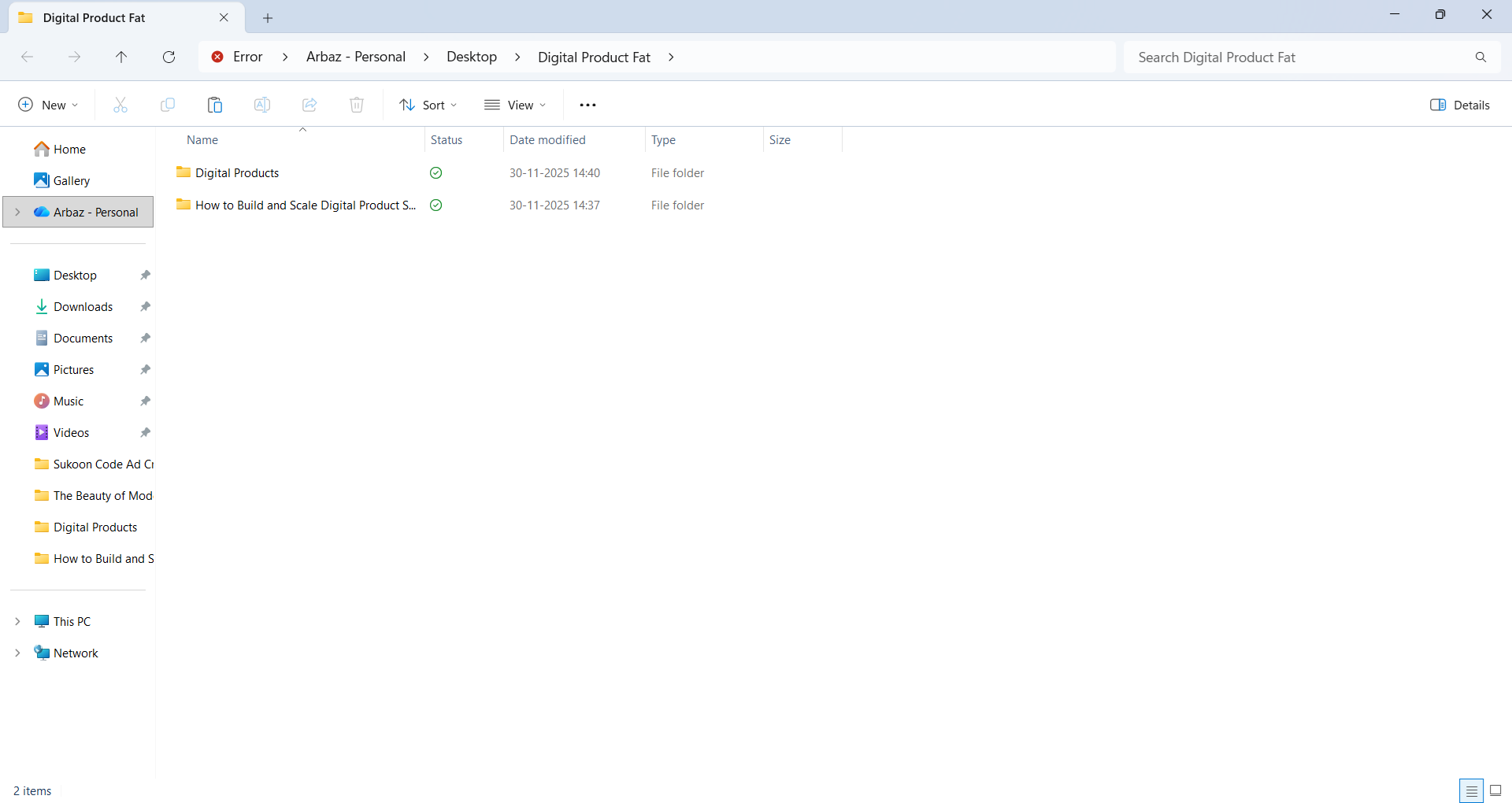This screenshot has width=1512, height=803.
Task: Add a new tab with plus button
Action: 268,18
